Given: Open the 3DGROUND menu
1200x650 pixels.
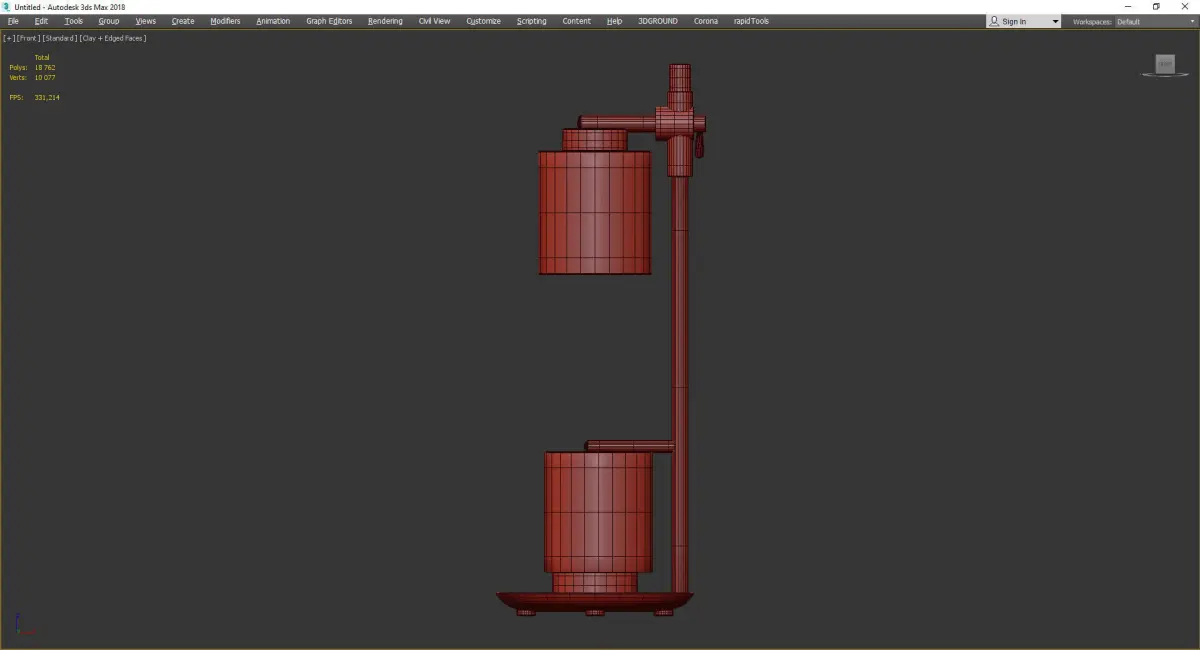Looking at the screenshot, I should (x=657, y=21).
